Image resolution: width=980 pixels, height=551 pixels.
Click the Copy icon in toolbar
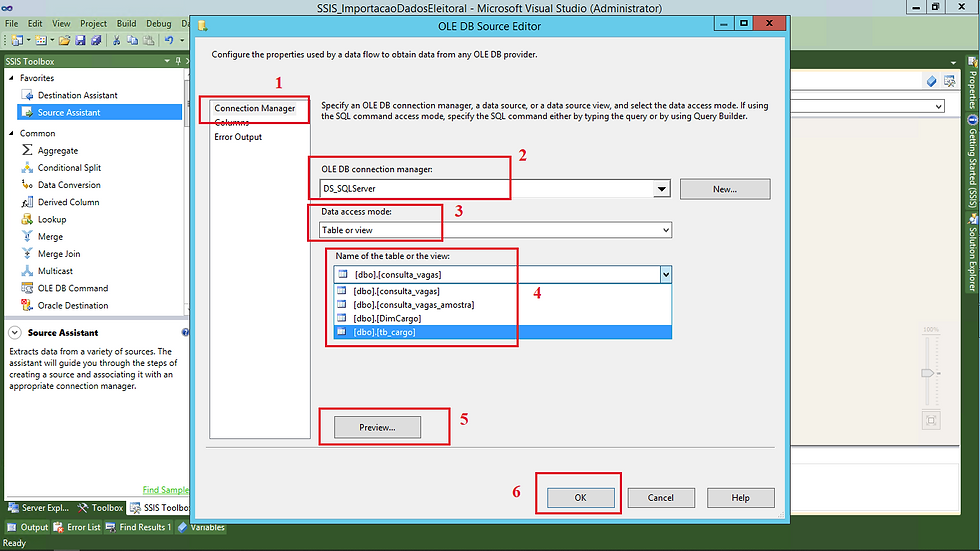132,41
